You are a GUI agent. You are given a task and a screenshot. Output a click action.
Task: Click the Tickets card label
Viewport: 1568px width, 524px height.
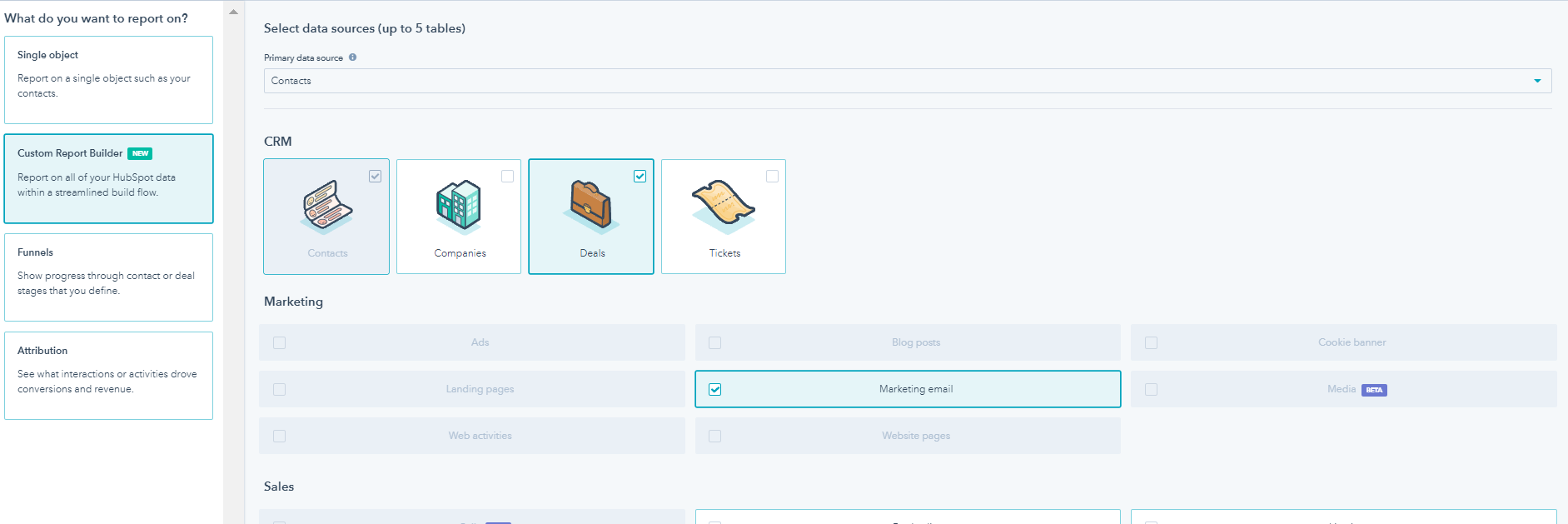[x=724, y=253]
